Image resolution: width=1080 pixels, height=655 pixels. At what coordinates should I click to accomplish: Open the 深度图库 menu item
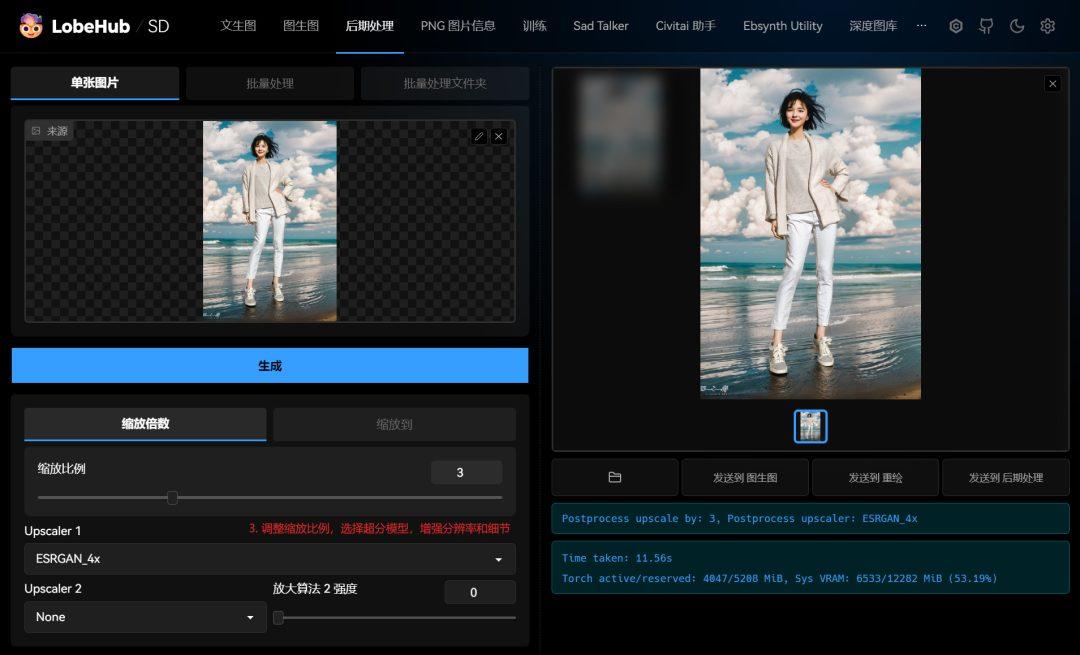point(875,26)
